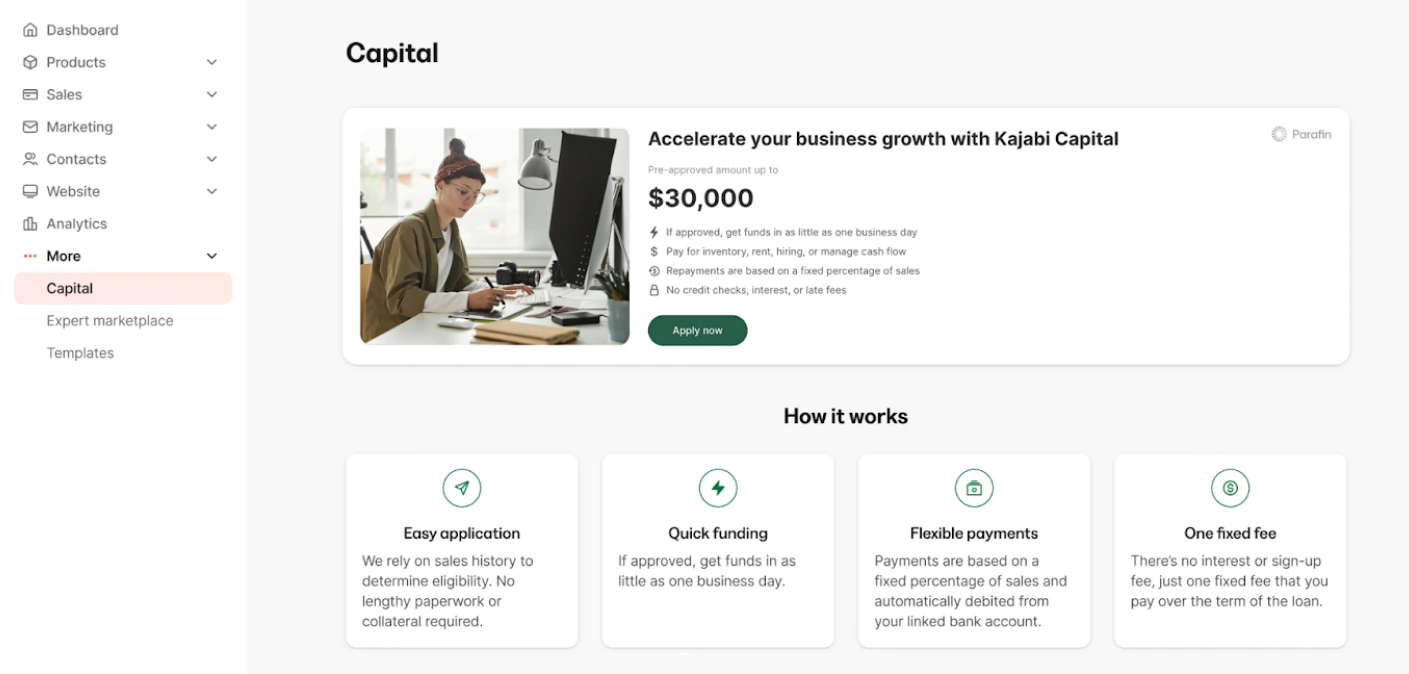Click the More ellipsis icon
This screenshot has height=674, width=1409.
[28, 255]
